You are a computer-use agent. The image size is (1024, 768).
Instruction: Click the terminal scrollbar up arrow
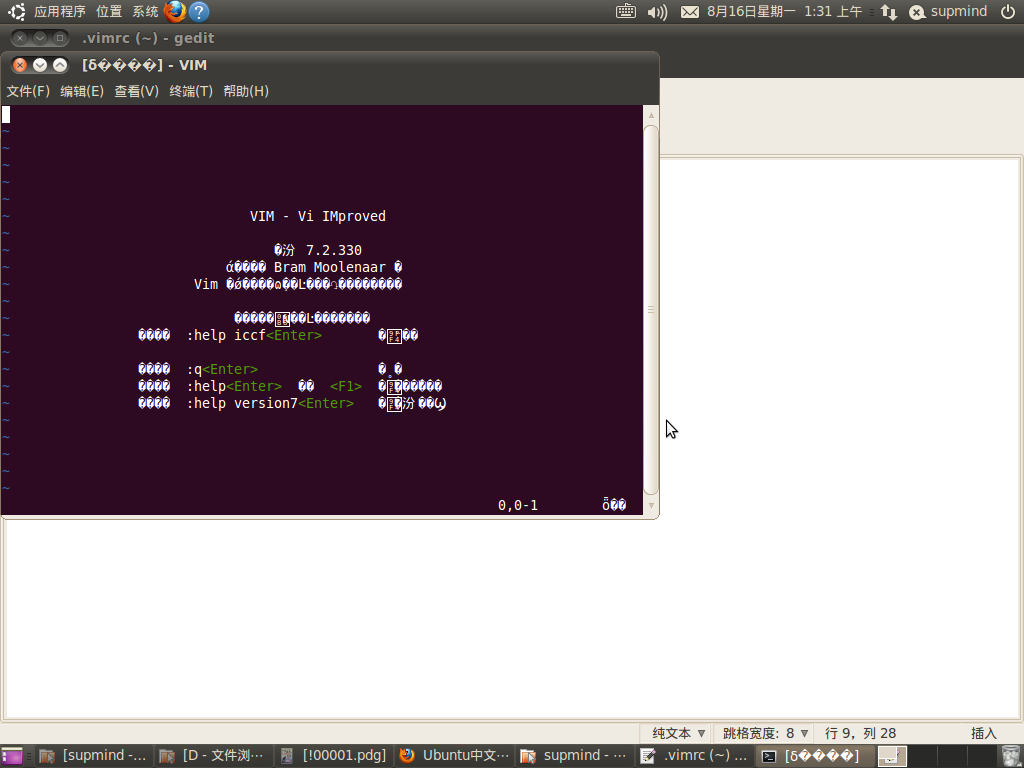coord(651,116)
